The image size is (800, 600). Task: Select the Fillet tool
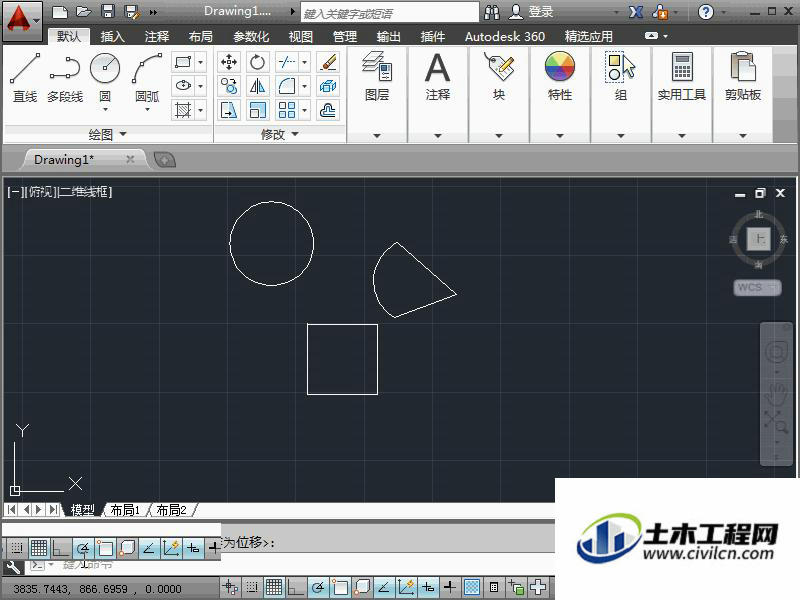click(x=287, y=86)
